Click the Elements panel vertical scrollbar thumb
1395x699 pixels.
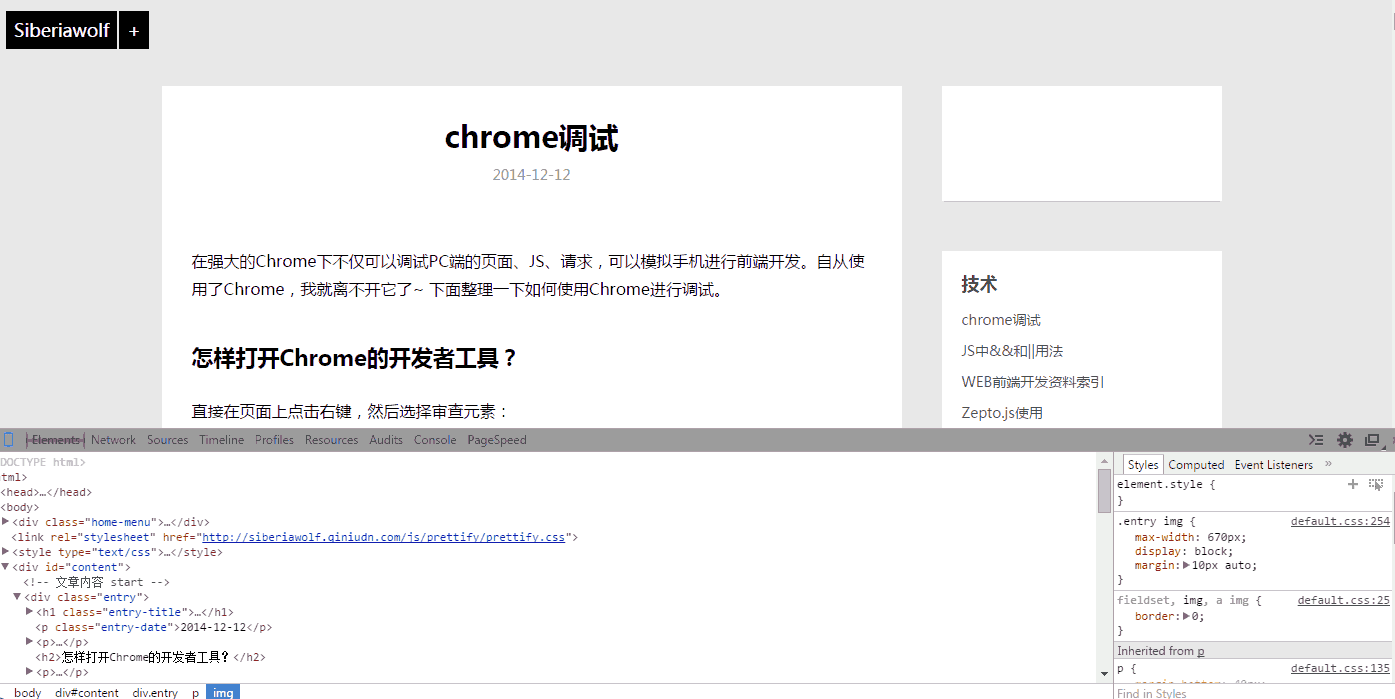tap(1104, 491)
